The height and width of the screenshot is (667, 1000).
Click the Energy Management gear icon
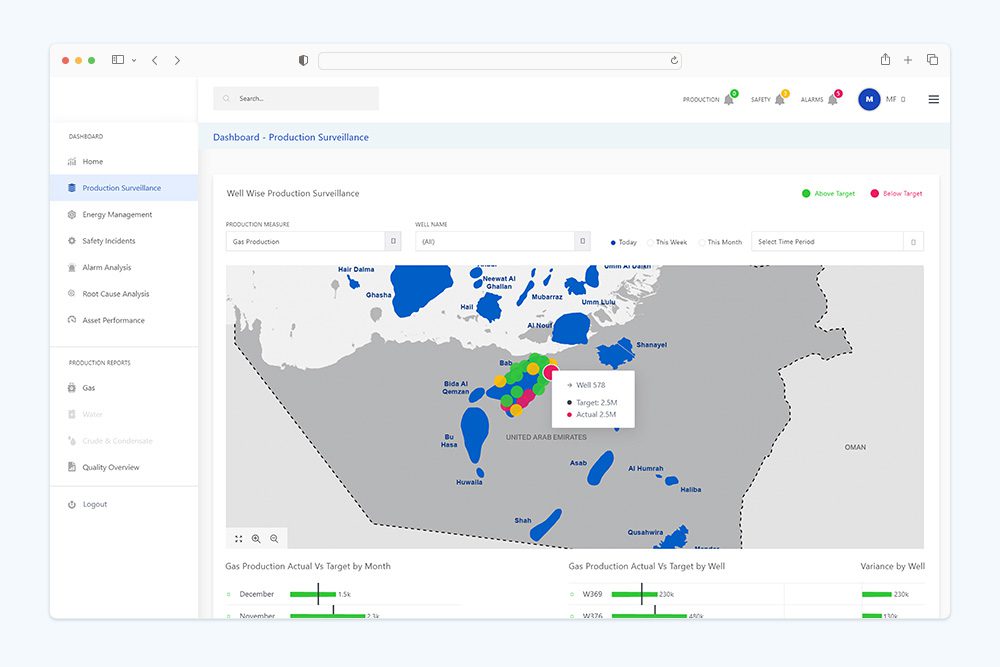[71, 214]
